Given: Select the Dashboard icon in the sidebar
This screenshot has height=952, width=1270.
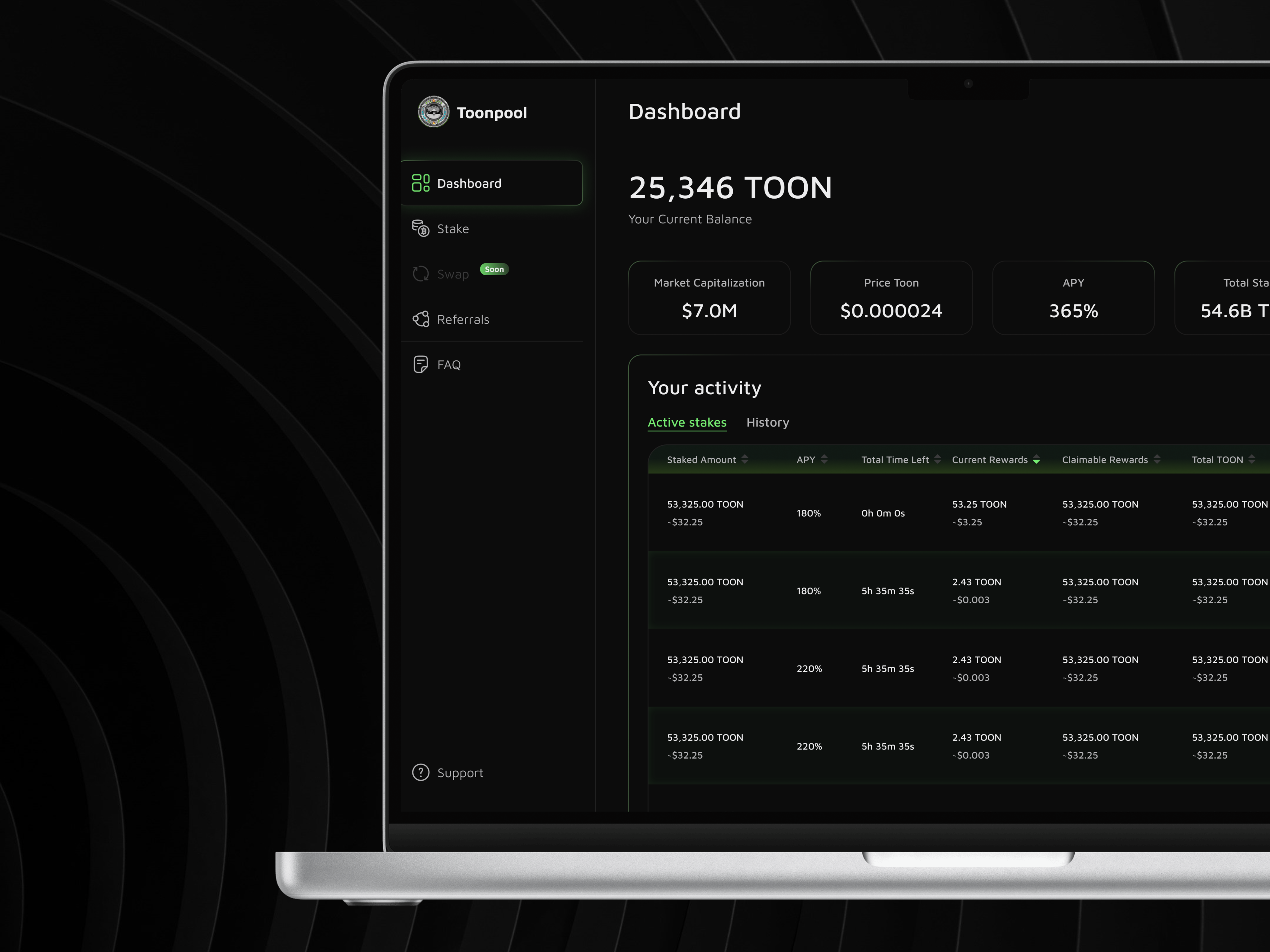Looking at the screenshot, I should pos(421,183).
